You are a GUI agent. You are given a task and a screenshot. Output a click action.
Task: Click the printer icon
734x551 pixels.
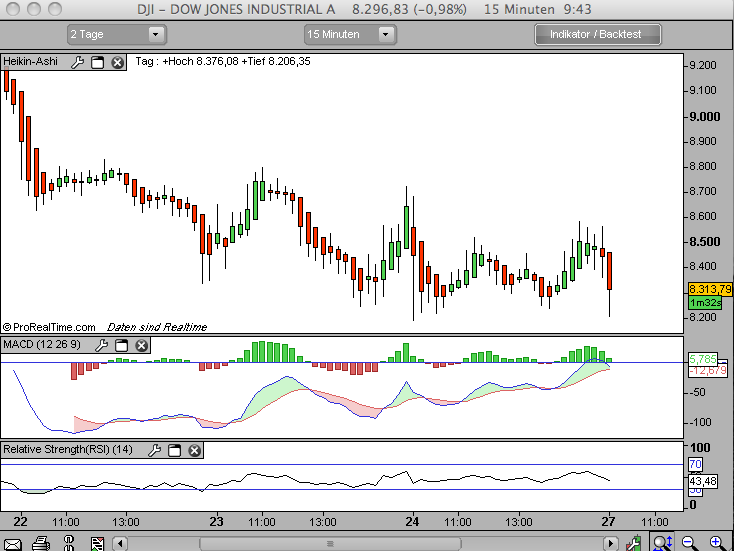click(41, 544)
